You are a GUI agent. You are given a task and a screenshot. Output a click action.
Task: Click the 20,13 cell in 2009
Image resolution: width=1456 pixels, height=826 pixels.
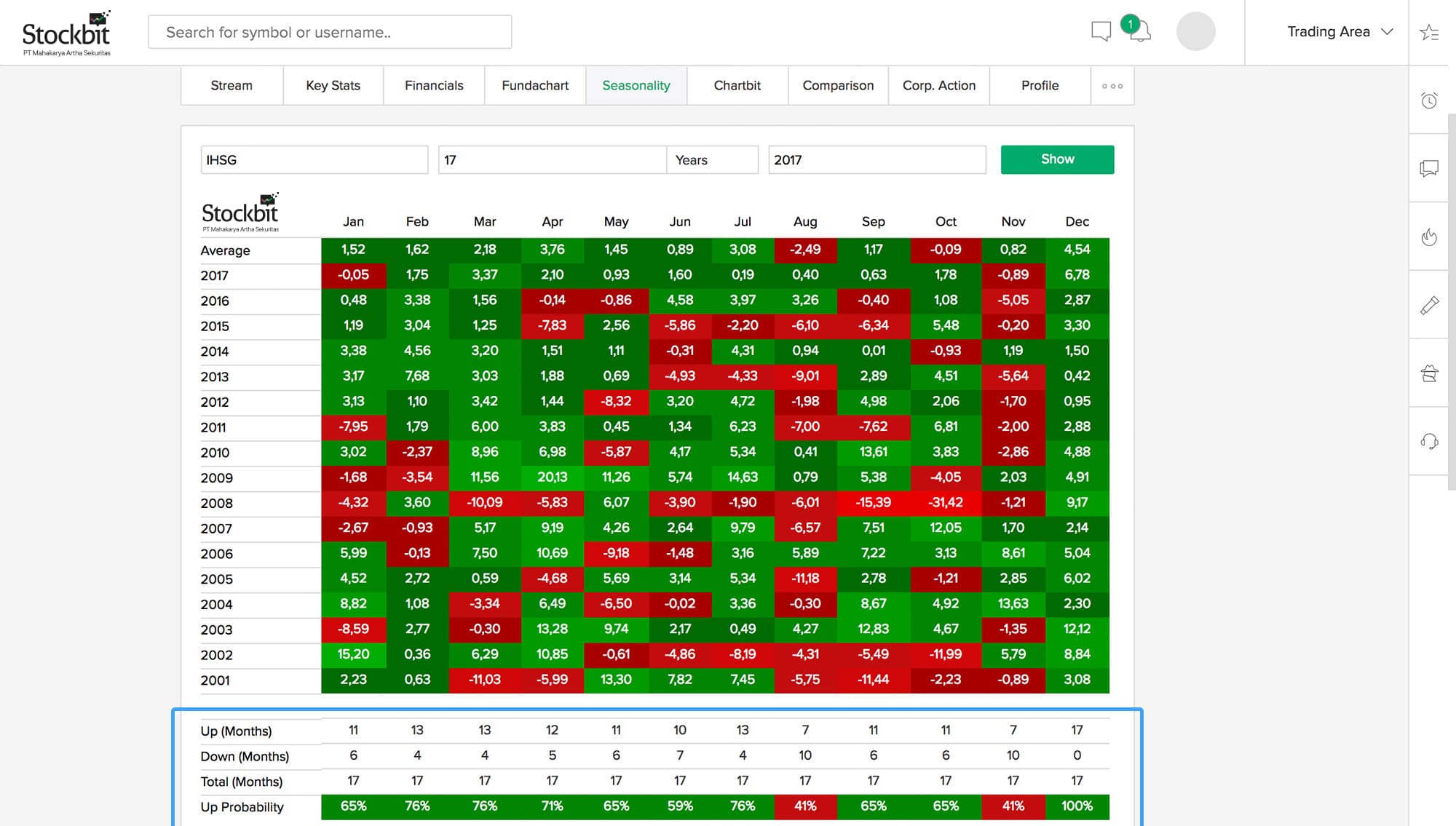(x=552, y=477)
